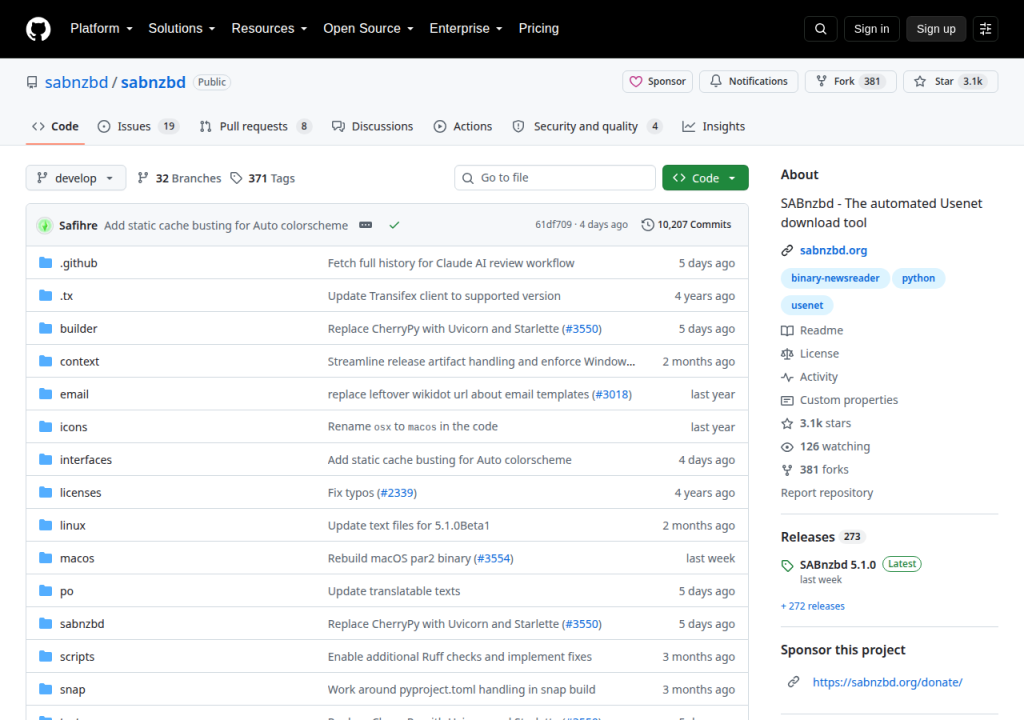Screen dimensions: 1024x720
Task: Click the Notifications bell icon
Action: pos(716,81)
